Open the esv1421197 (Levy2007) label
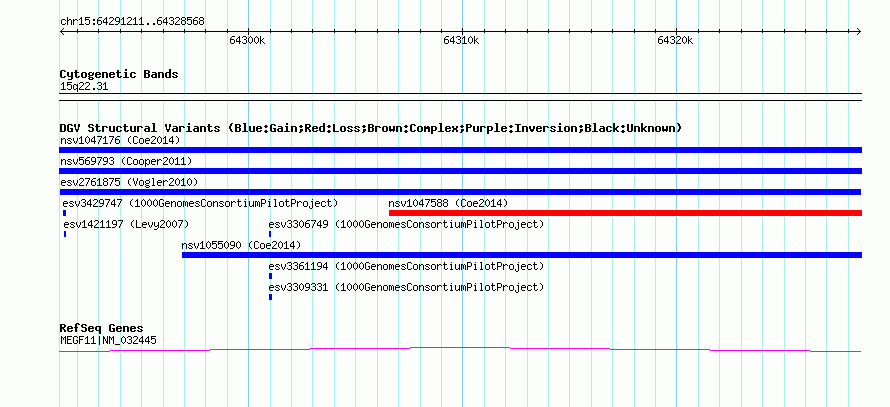The height and width of the screenshot is (407, 890). coord(126,224)
